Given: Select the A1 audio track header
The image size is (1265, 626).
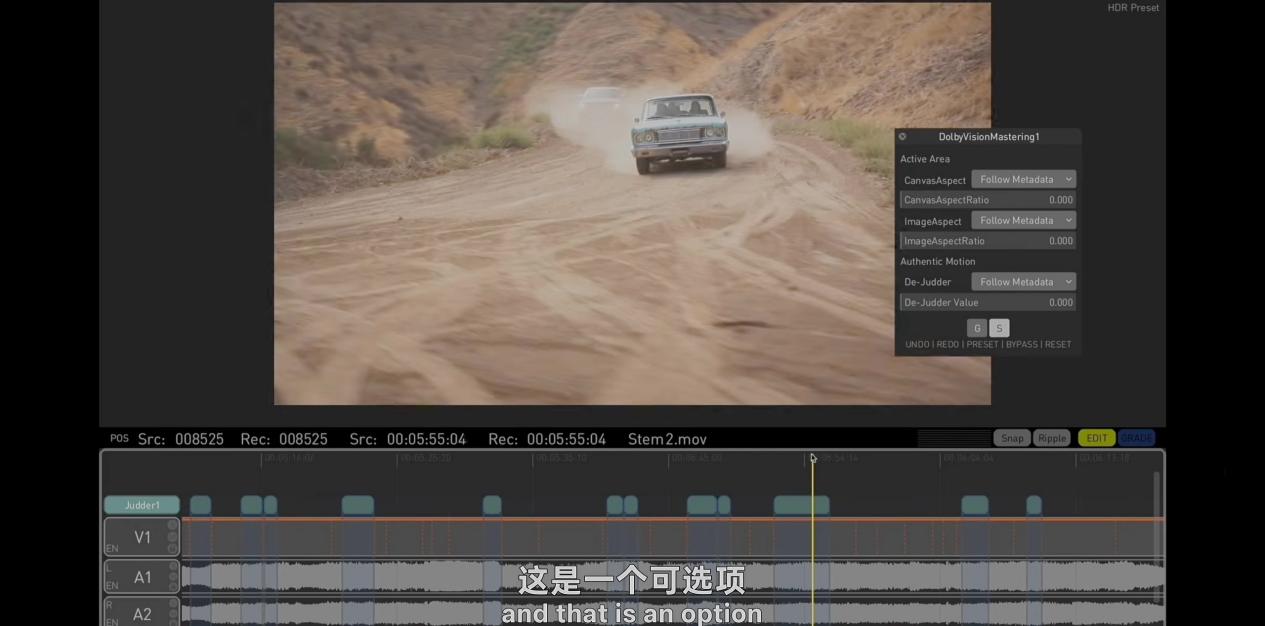Looking at the screenshot, I should pyautogui.click(x=142, y=577).
